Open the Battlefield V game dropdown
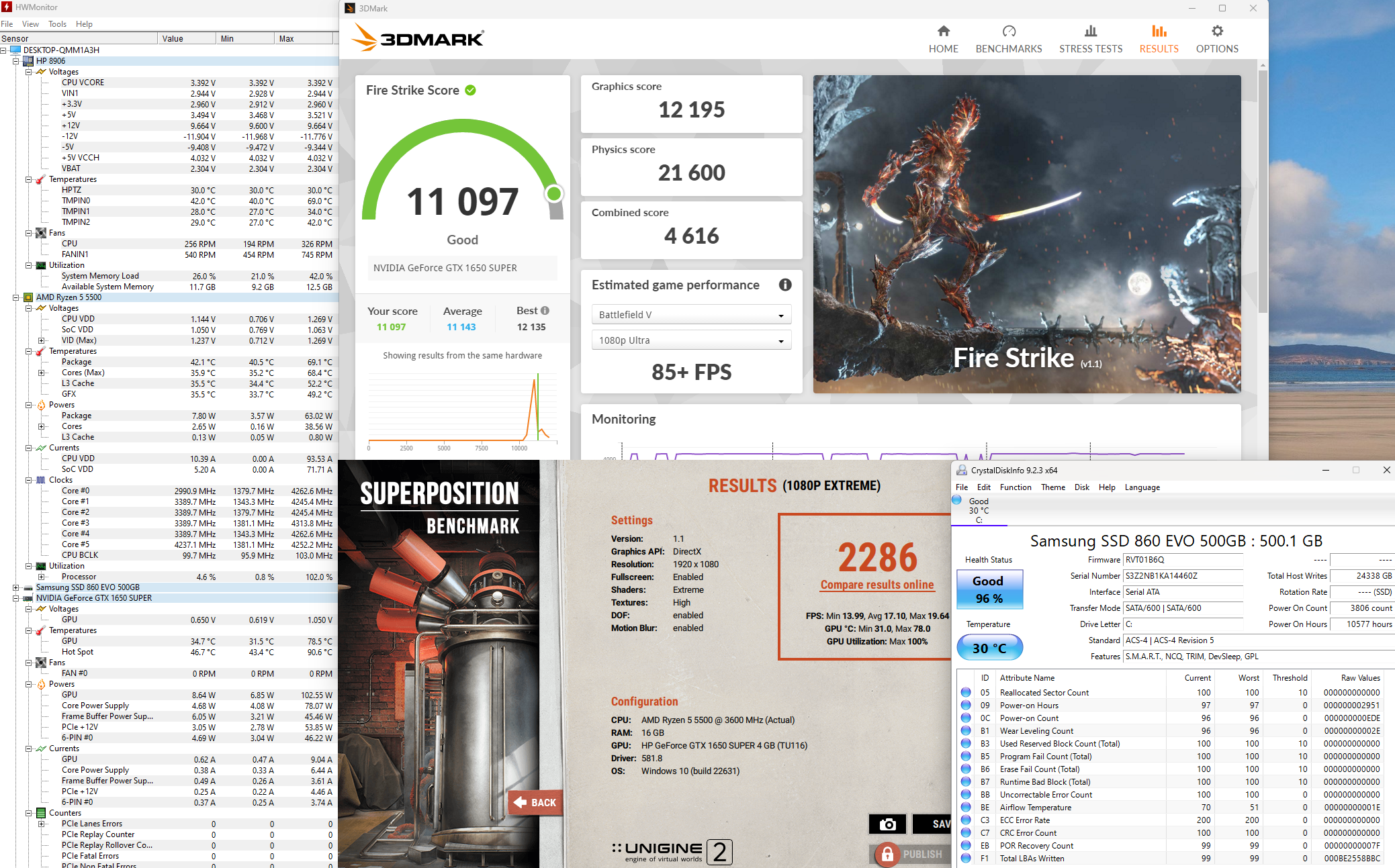The image size is (1395, 868). [x=690, y=315]
